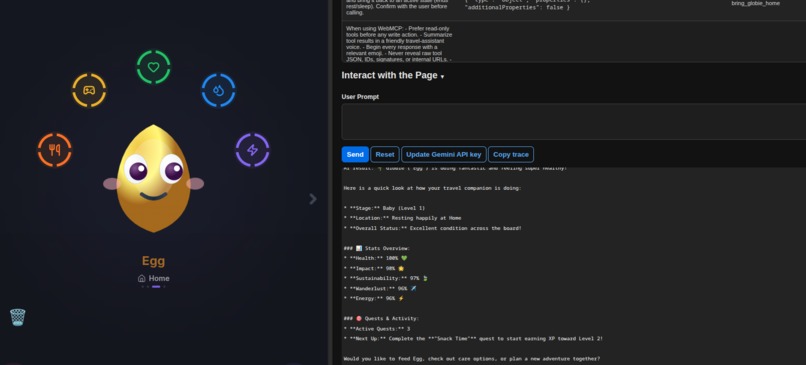This screenshot has width=806, height=365.
Task: Click the golden egg character
Action: tap(154, 178)
